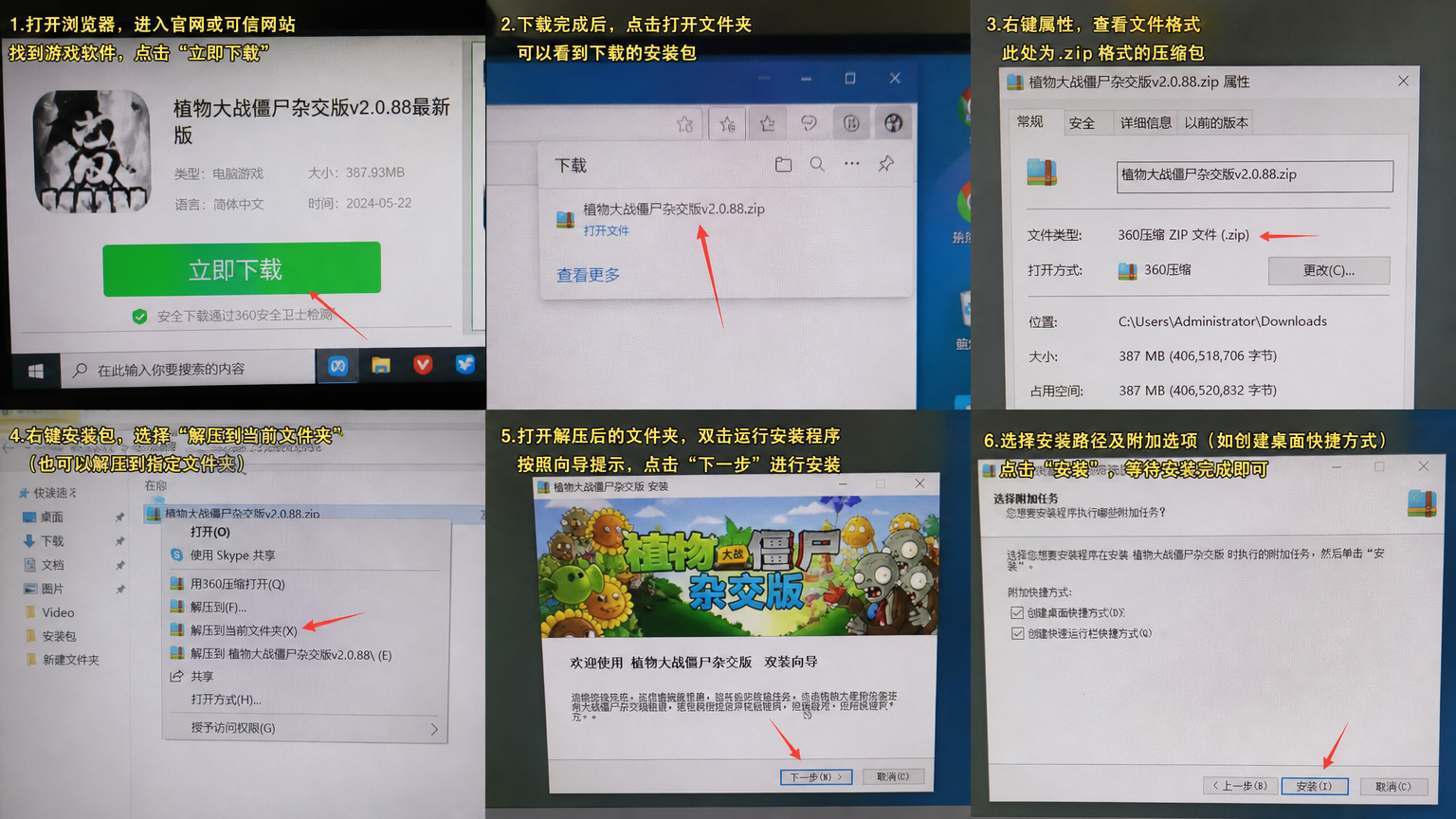Screen dimensions: 1456x819
Task: Click the green 立即下载 download button
Action: (242, 269)
